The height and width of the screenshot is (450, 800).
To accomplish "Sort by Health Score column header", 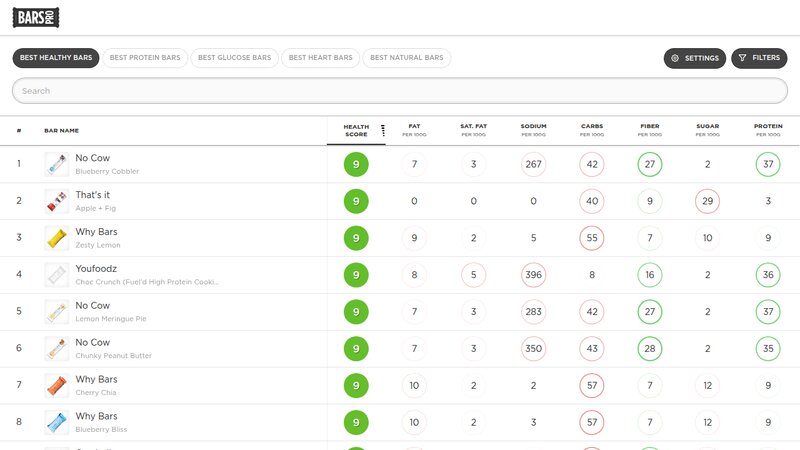I will click(x=356, y=131).
